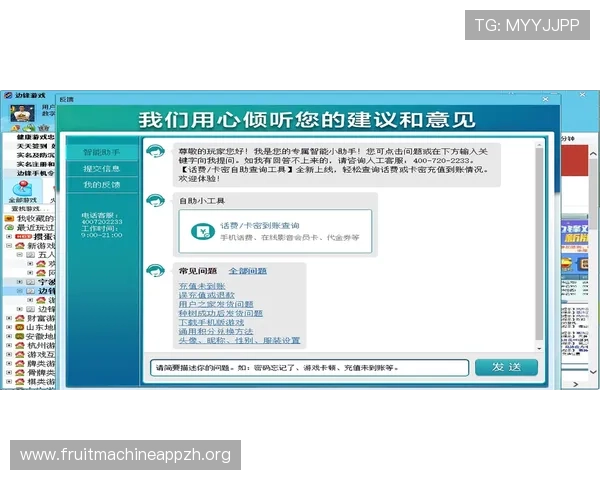The width and height of the screenshot is (600, 480).
Task: Click the green frog badge icon below avatar
Action: click(29, 127)
